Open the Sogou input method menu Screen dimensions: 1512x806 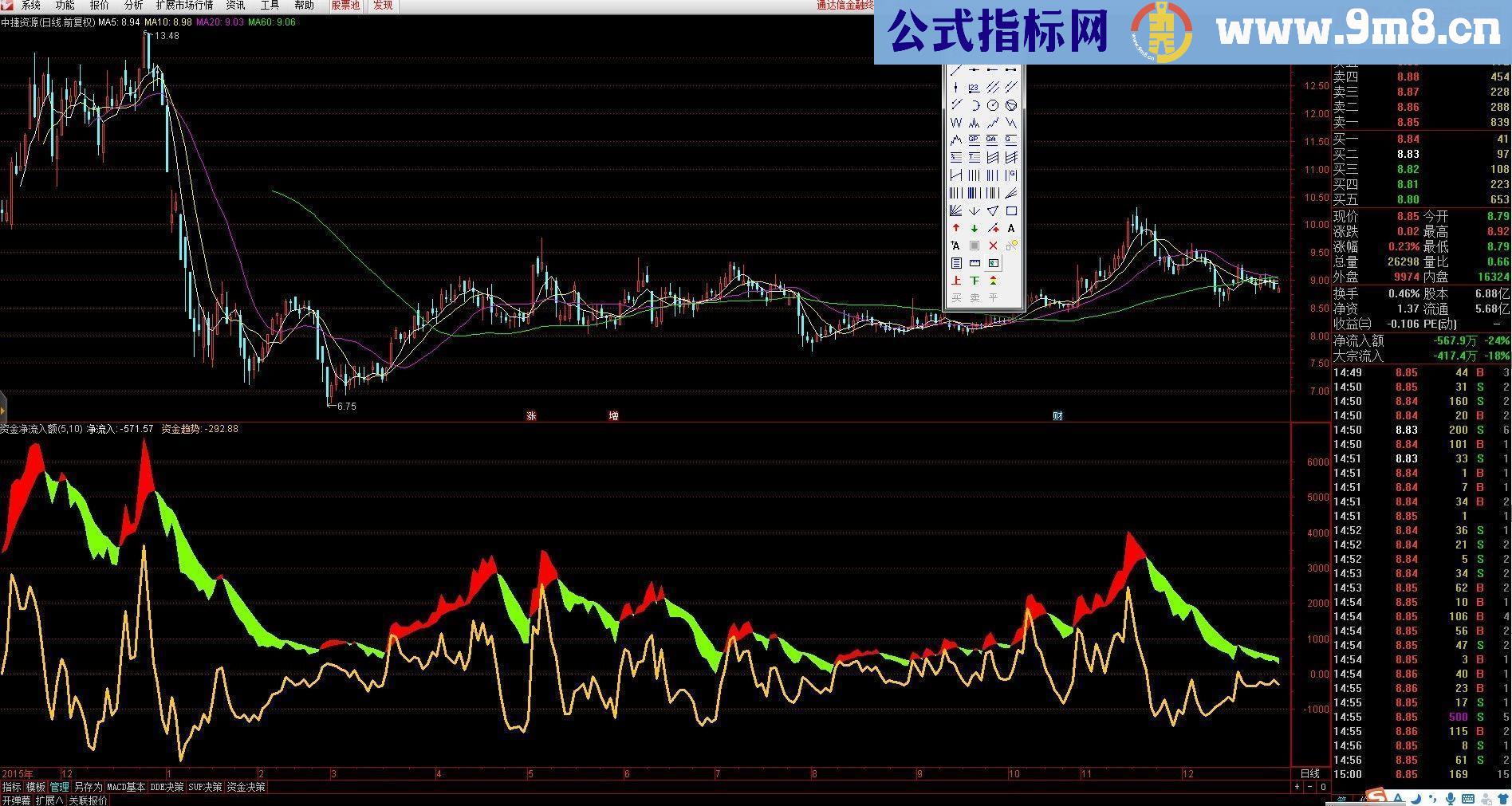tap(1376, 796)
